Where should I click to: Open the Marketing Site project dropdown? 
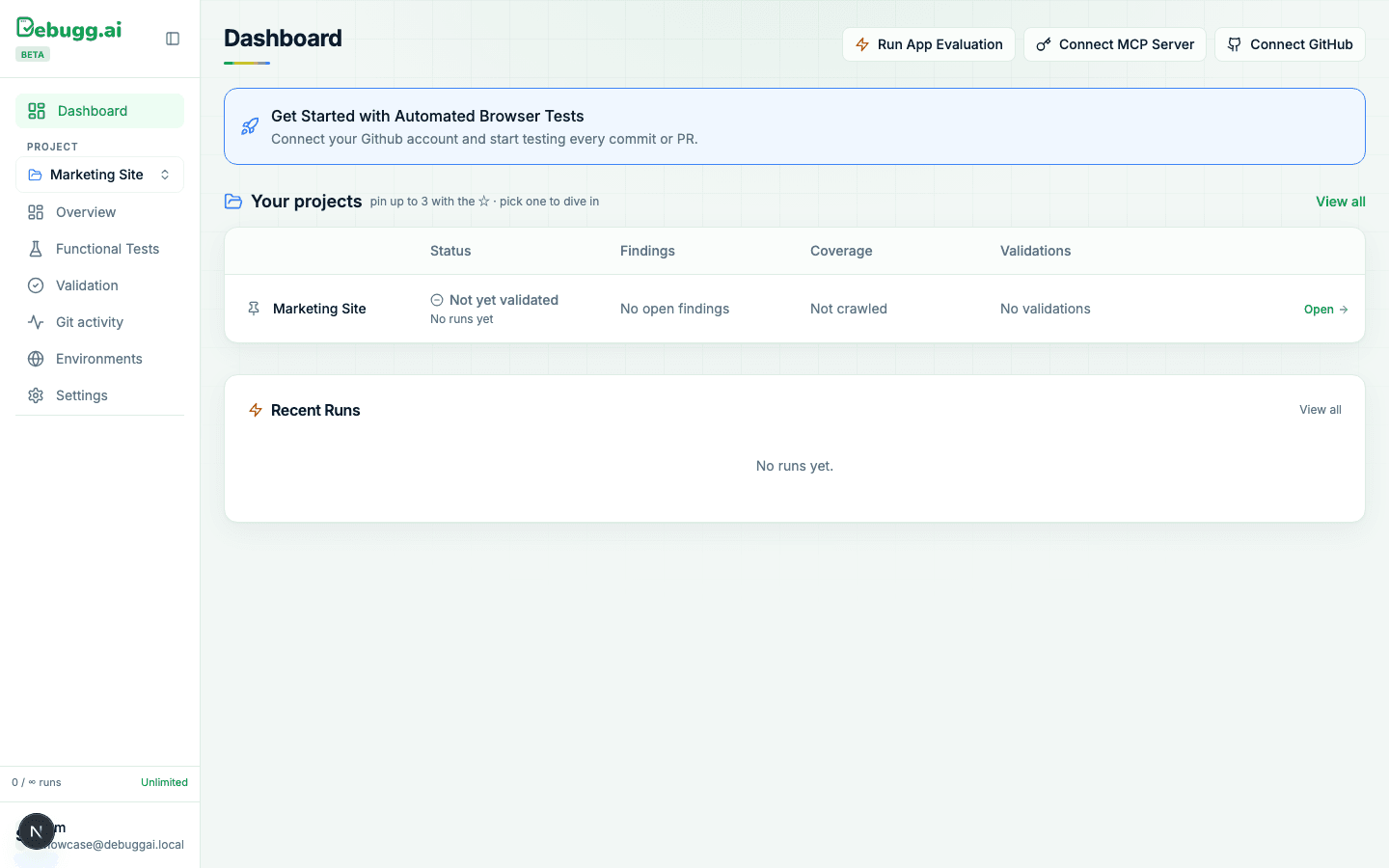coord(99,175)
